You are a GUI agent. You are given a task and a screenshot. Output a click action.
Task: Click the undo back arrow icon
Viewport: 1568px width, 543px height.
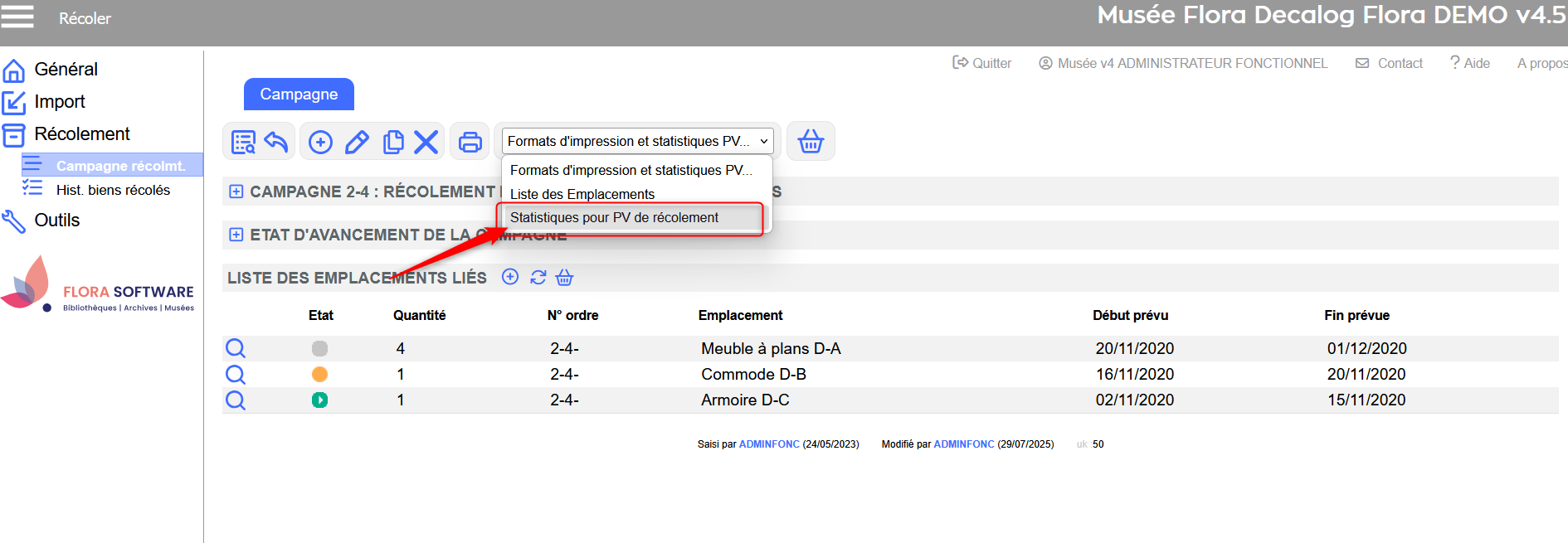276,142
